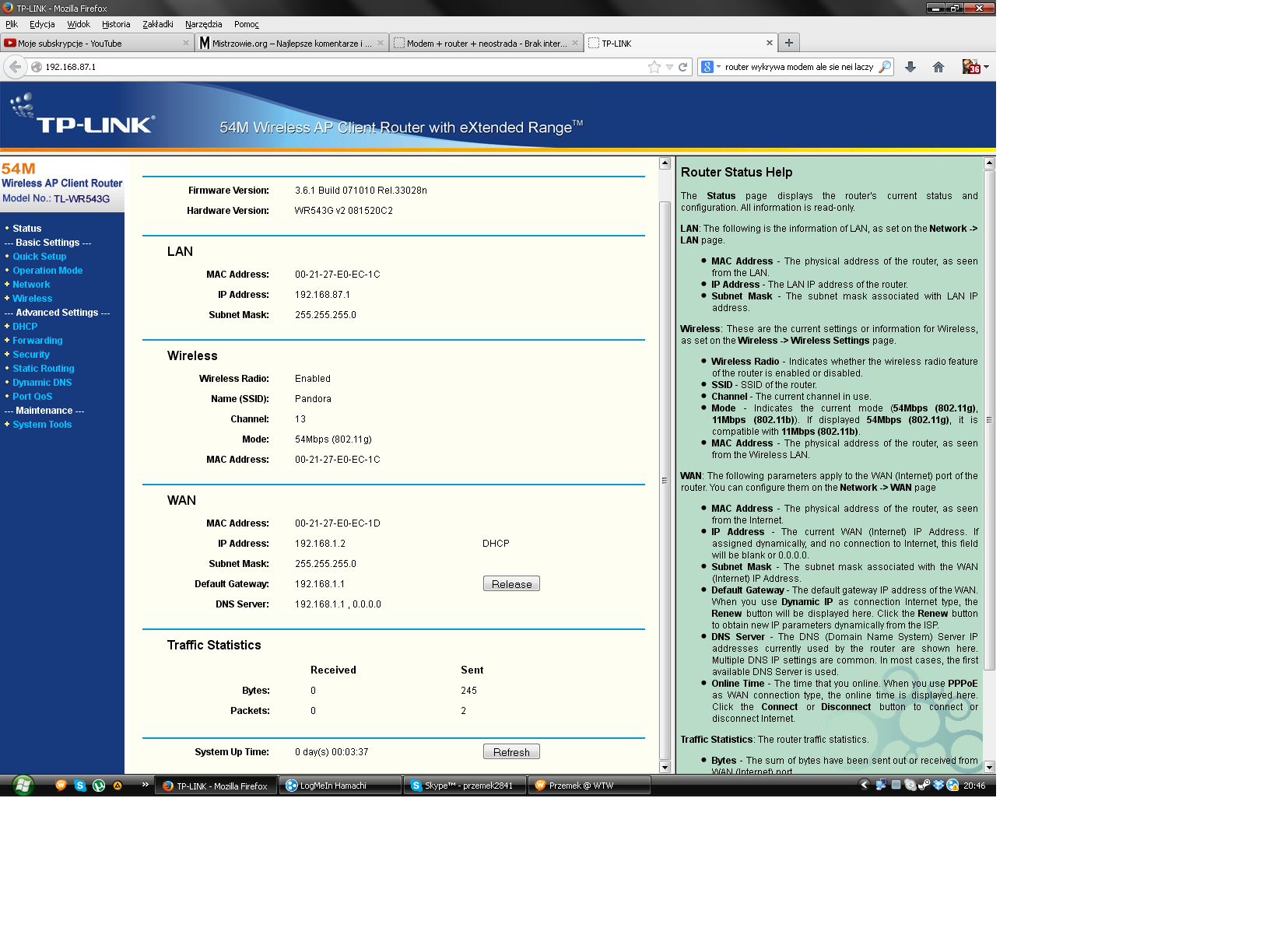Open the downloads panel arrow icon
The width and height of the screenshot is (1270, 952).
910,67
